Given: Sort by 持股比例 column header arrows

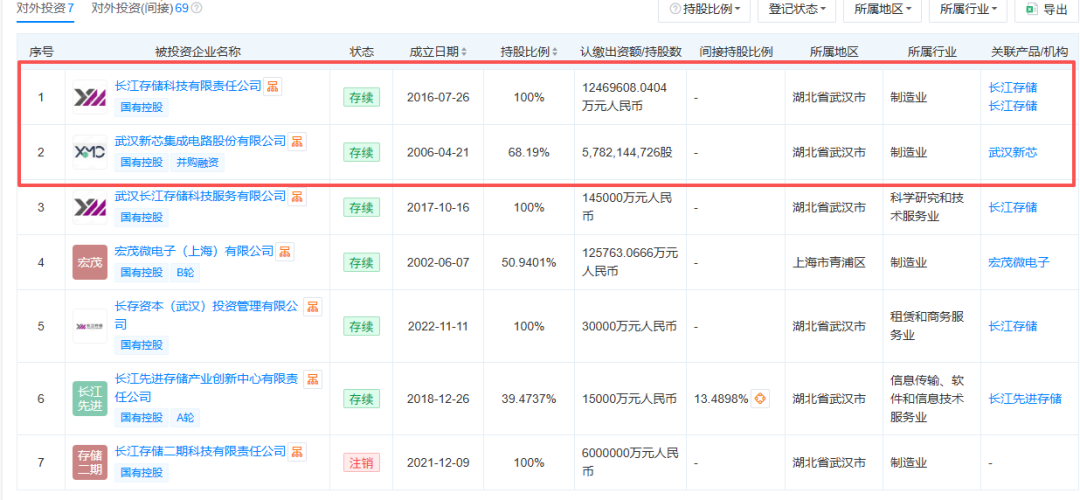Looking at the screenshot, I should click(554, 52).
